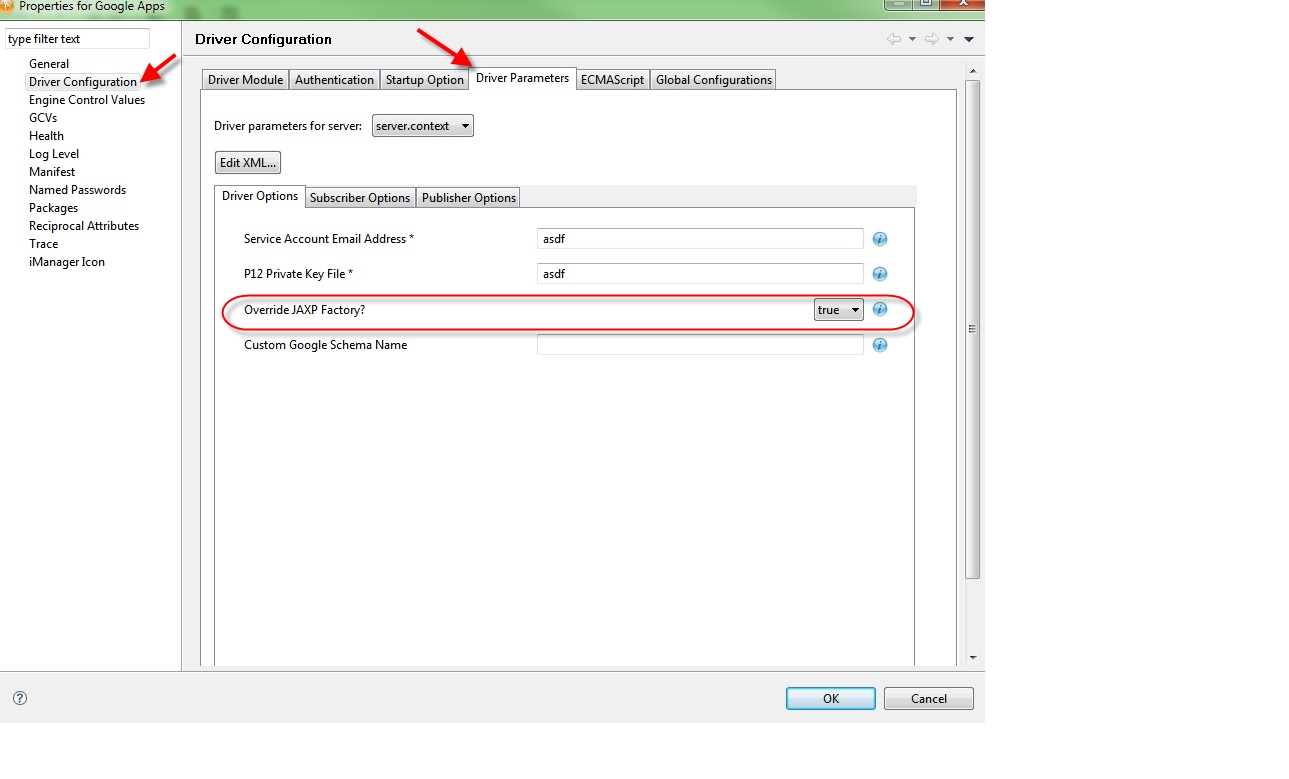The image size is (1289, 779).
Task: Switch to Subscriber Options sub-tab
Action: tap(360, 198)
